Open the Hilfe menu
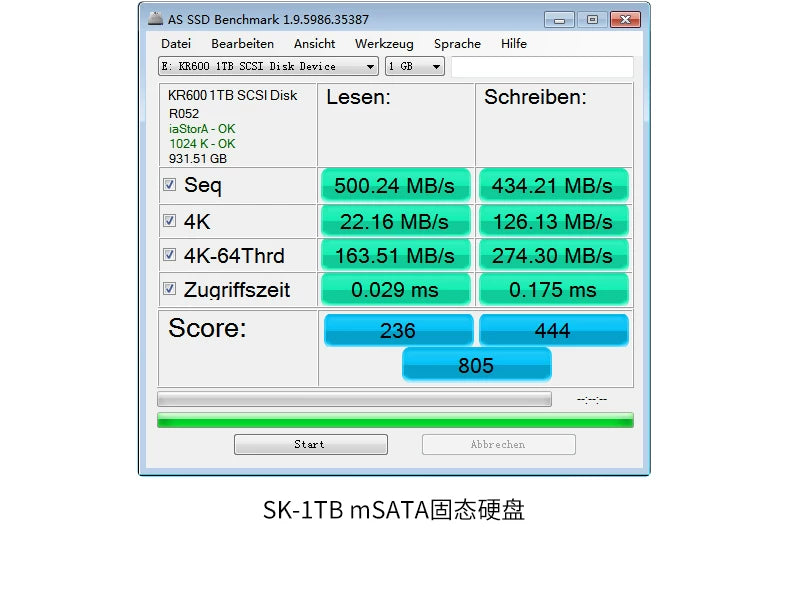 click(x=513, y=44)
